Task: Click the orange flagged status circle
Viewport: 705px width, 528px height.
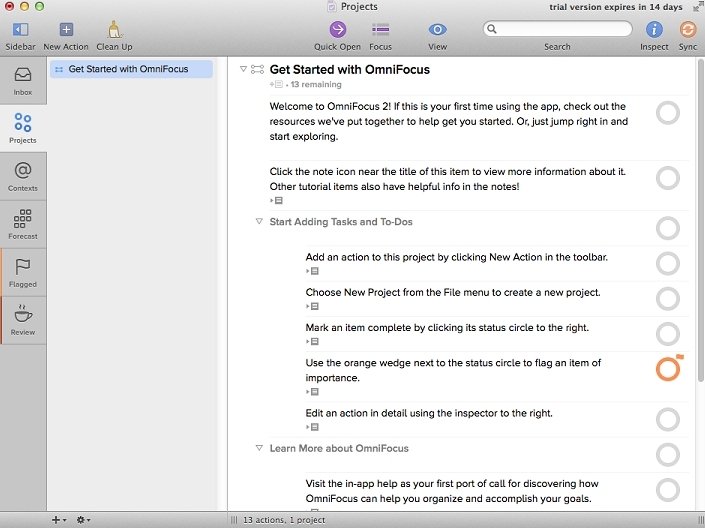Action: 668,369
